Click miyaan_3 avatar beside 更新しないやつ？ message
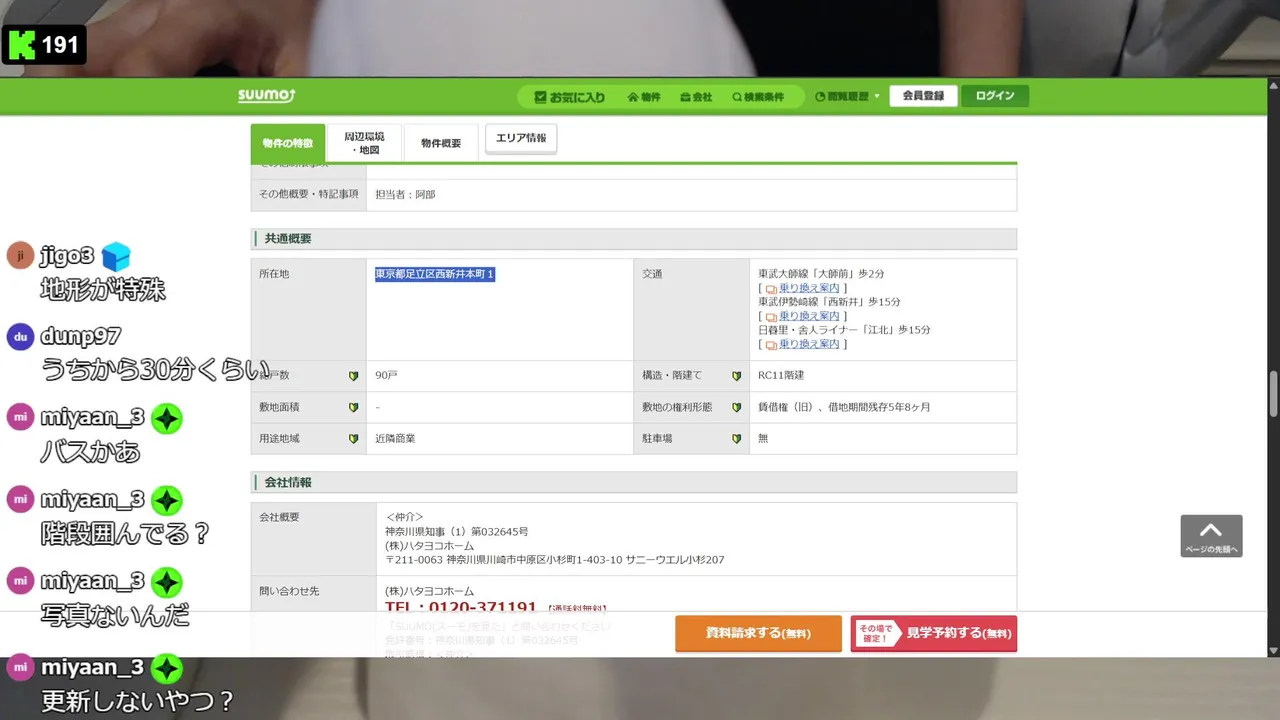This screenshot has width=1280, height=720. coord(20,667)
